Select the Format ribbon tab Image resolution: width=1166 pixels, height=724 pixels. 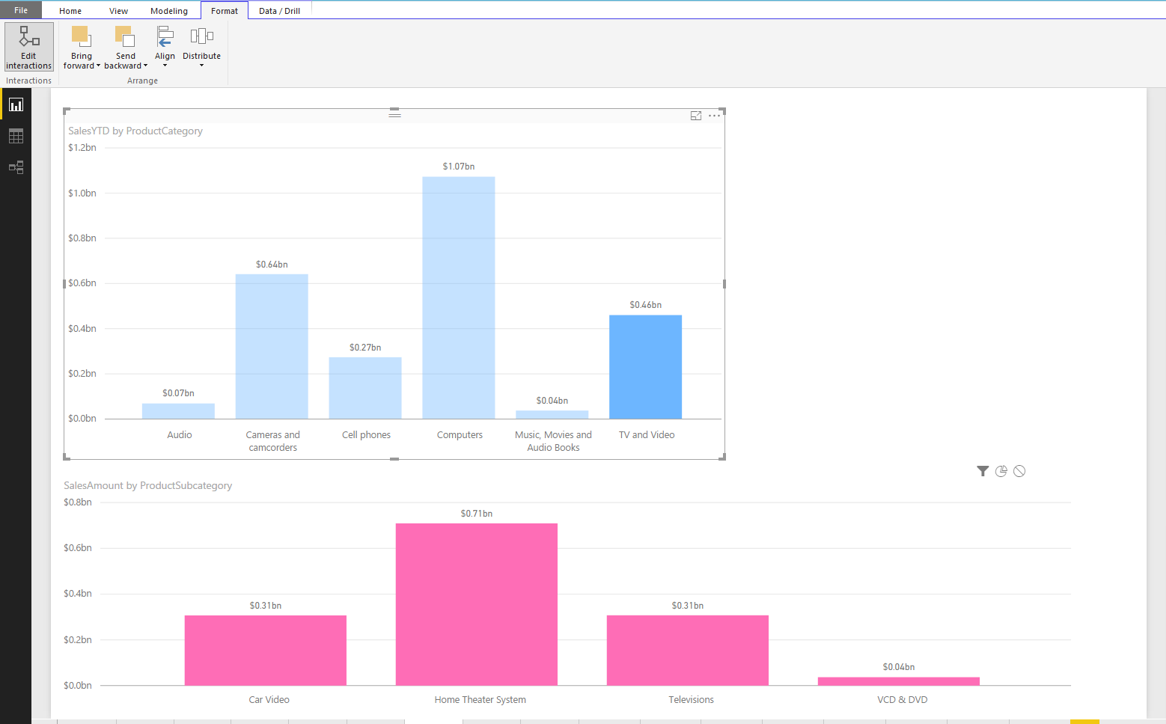(225, 11)
